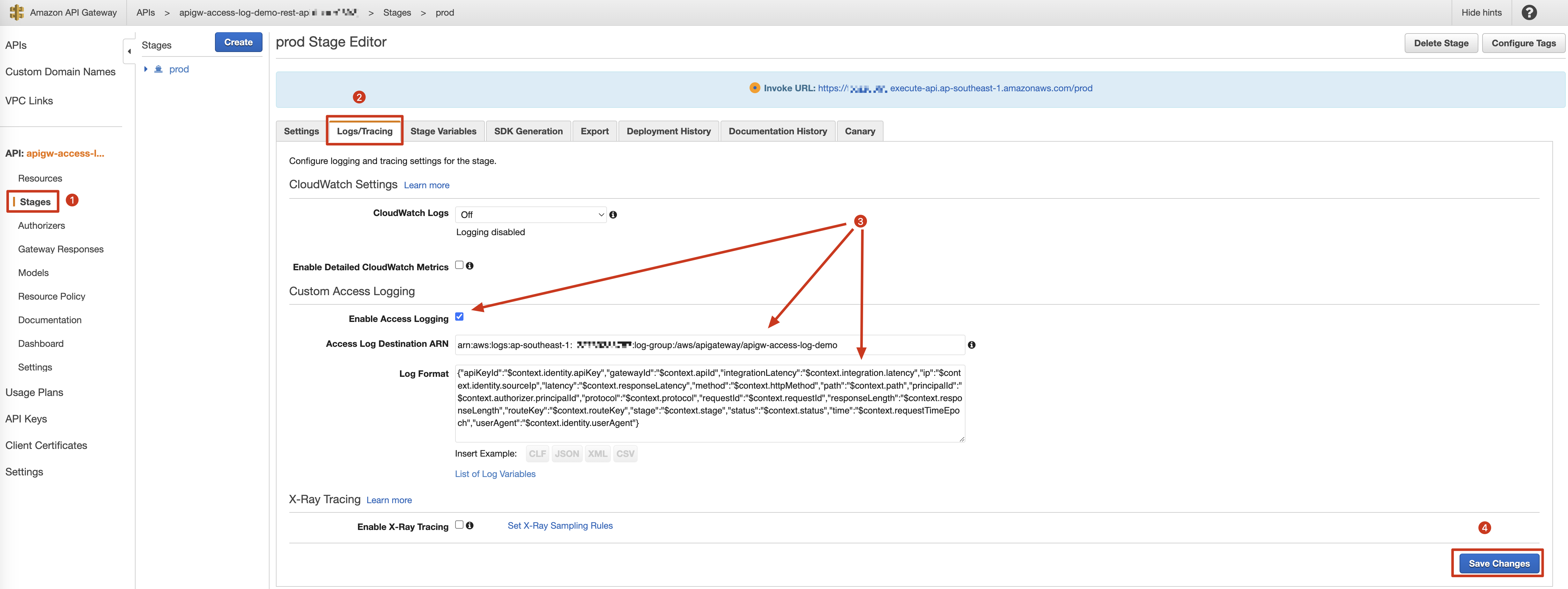Open the CloudWatch Logs dropdown
1568x589 pixels.
point(531,214)
